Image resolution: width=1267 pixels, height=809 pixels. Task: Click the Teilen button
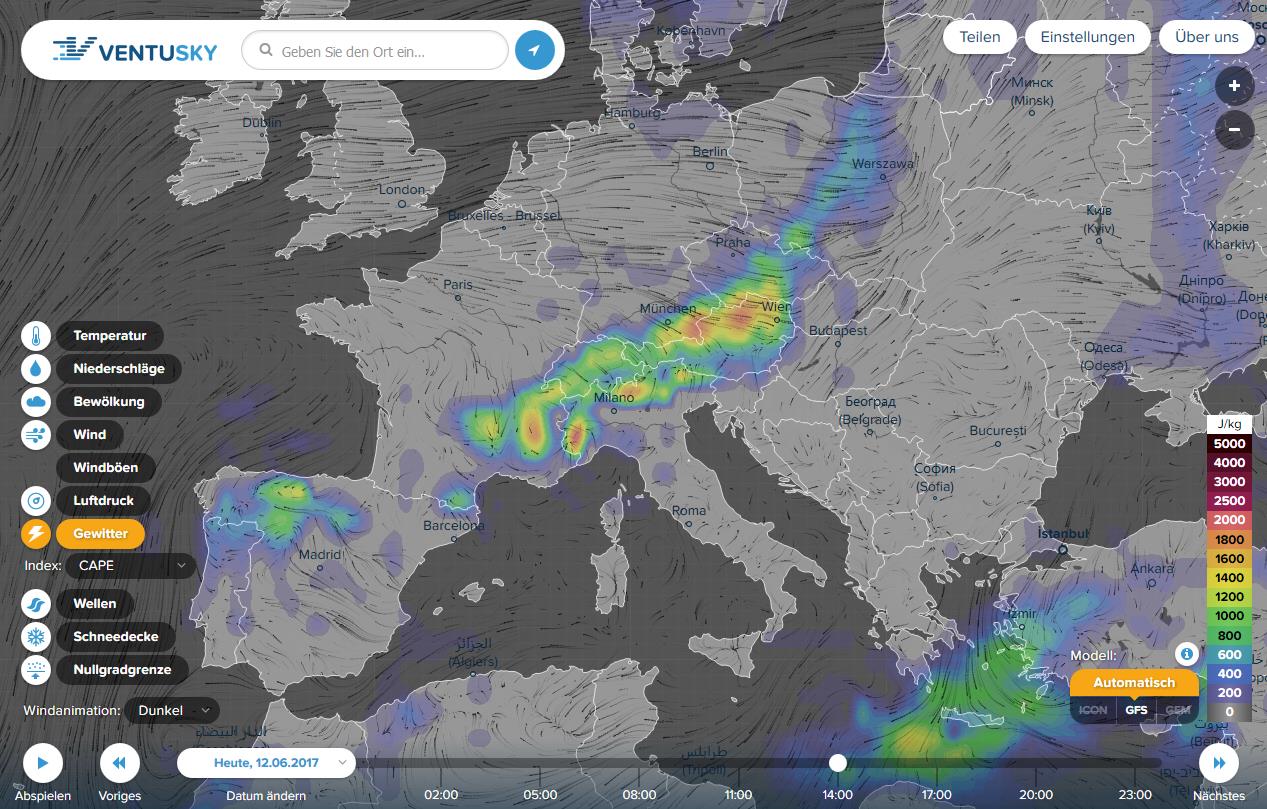980,37
